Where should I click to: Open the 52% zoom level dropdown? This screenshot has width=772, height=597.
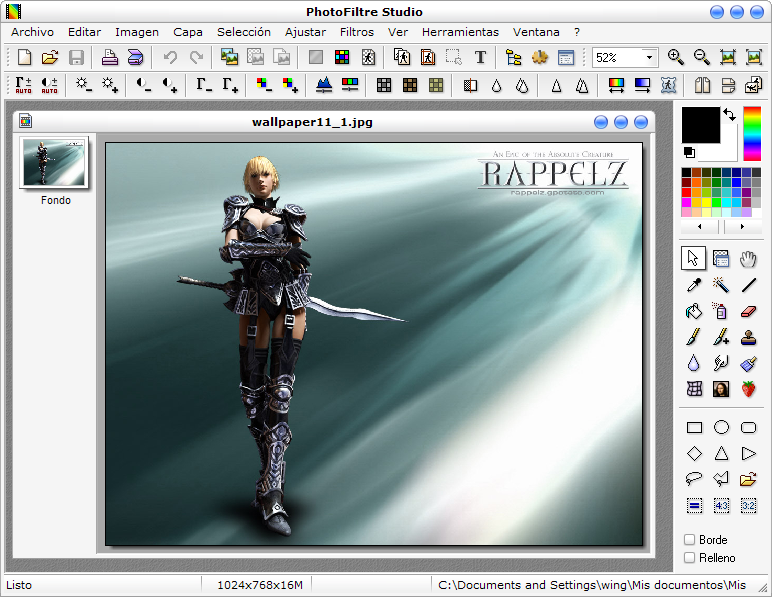tap(649, 58)
